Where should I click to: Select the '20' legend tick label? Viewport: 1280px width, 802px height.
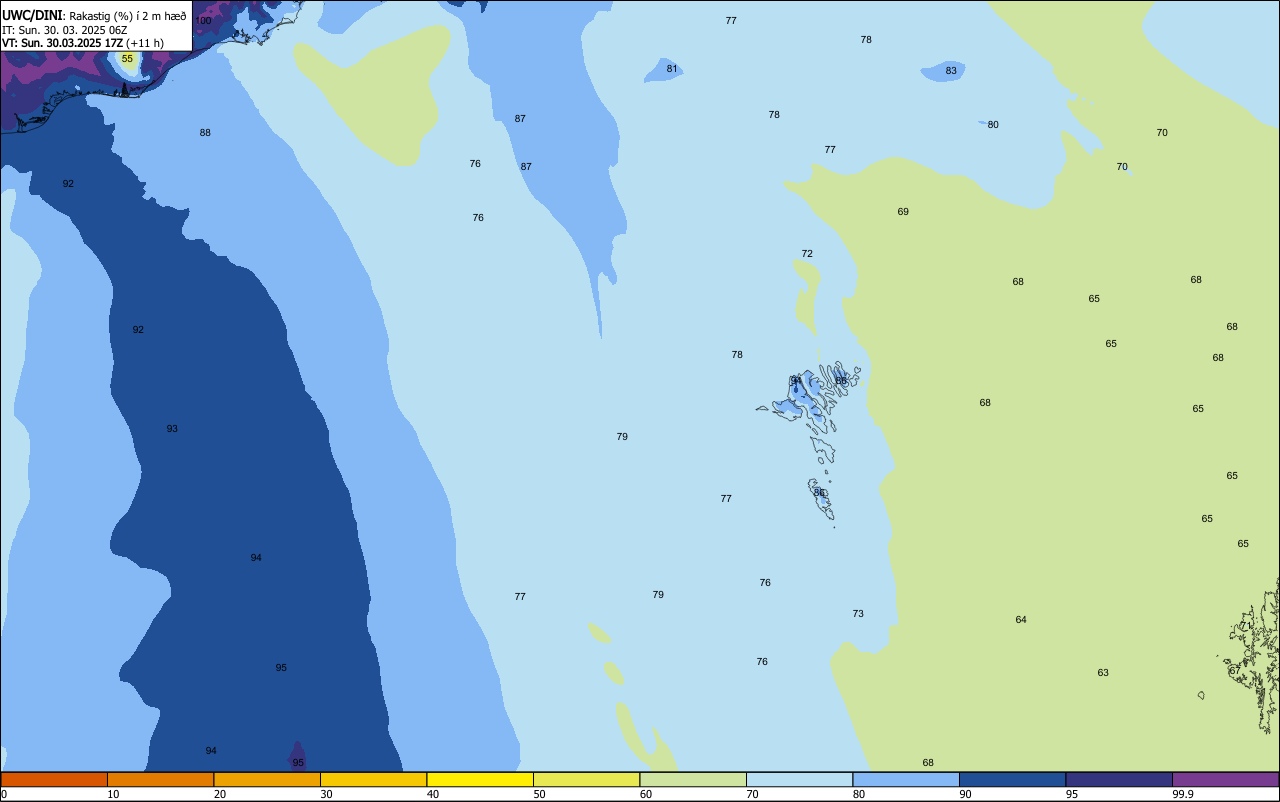point(220,794)
